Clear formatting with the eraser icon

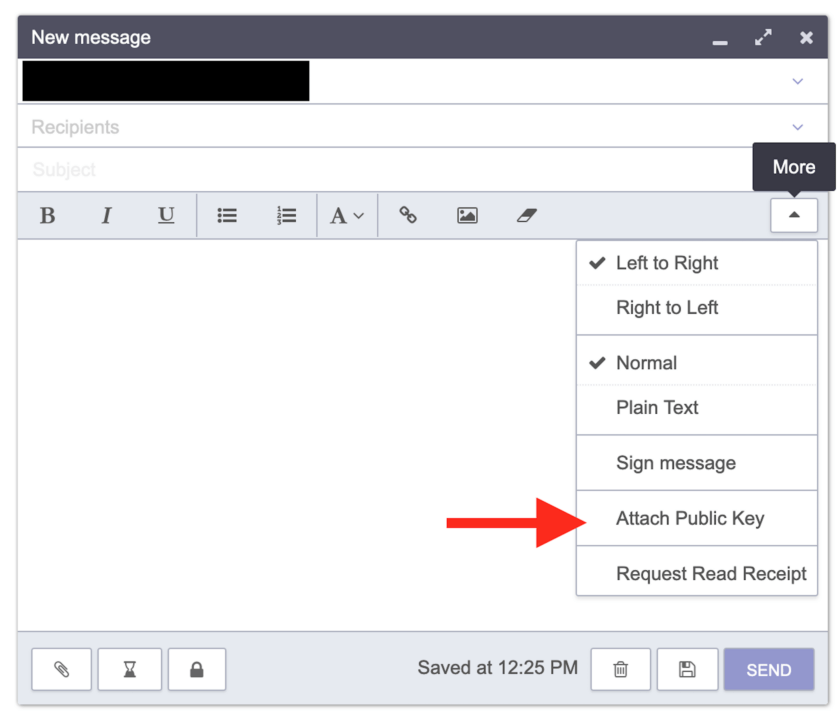tap(527, 216)
